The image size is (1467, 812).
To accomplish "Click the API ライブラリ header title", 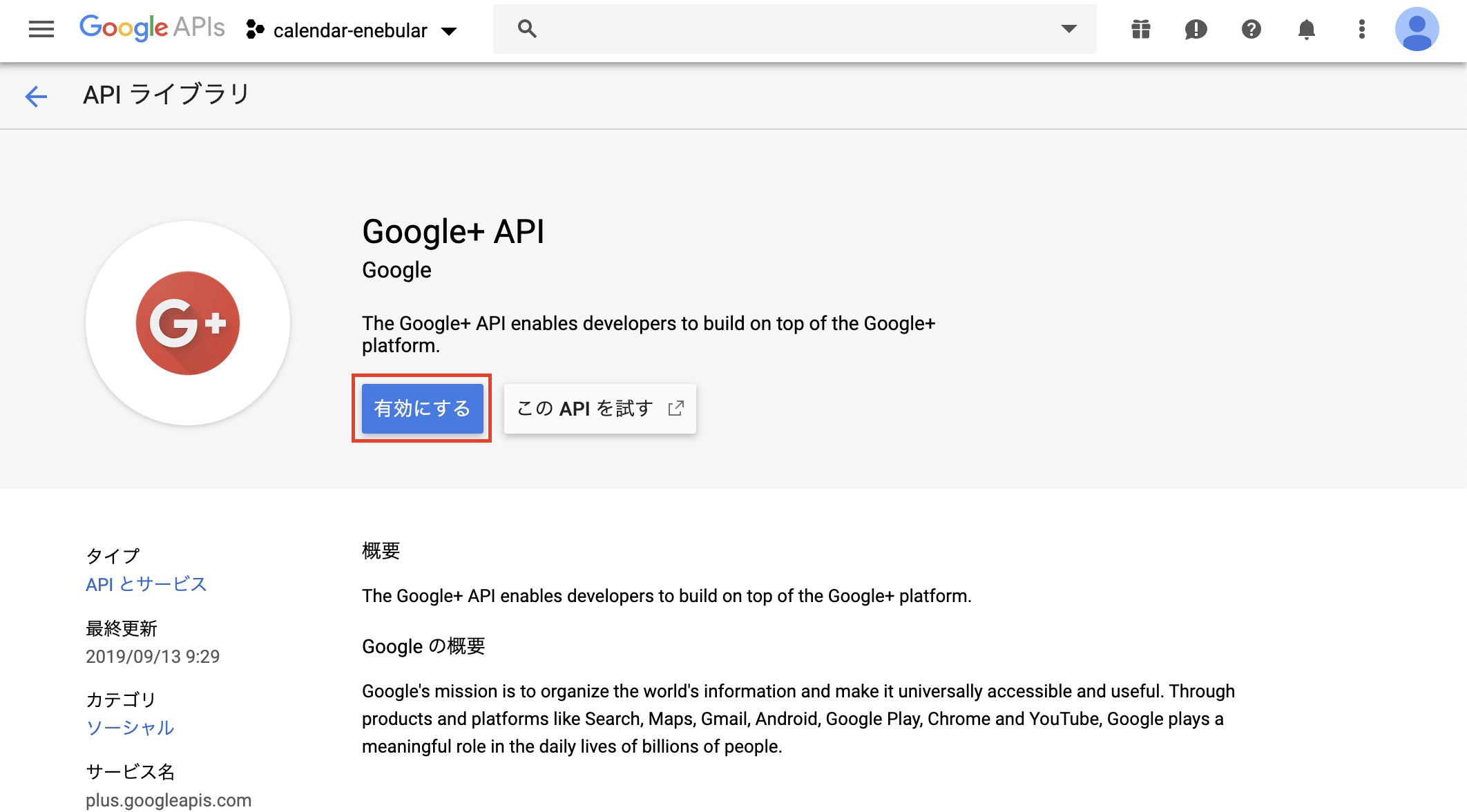I will coord(166,95).
